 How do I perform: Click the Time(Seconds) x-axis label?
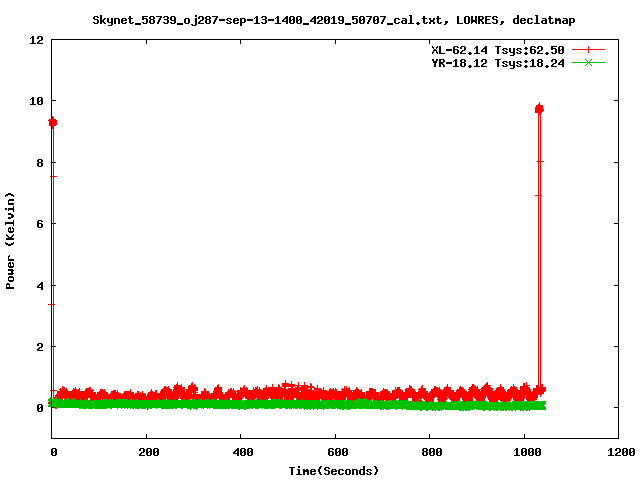click(x=333, y=471)
